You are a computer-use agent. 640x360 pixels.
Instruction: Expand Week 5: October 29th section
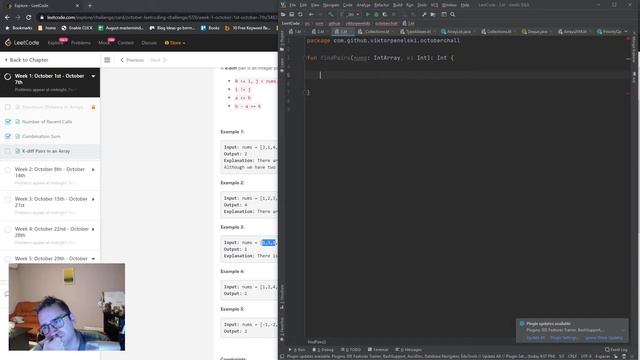(93, 259)
